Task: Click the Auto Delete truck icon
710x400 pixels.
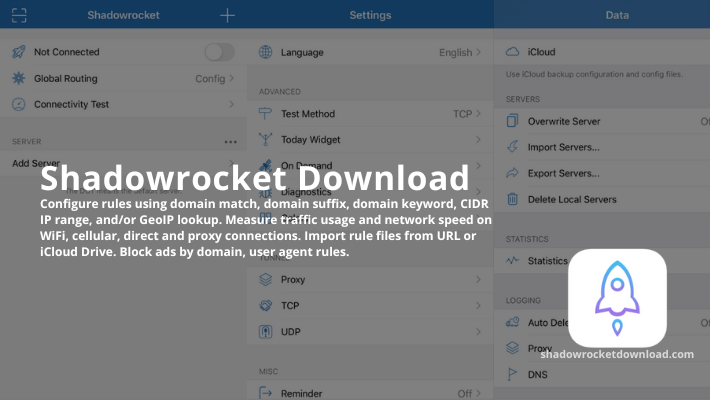Action: [x=512, y=322]
